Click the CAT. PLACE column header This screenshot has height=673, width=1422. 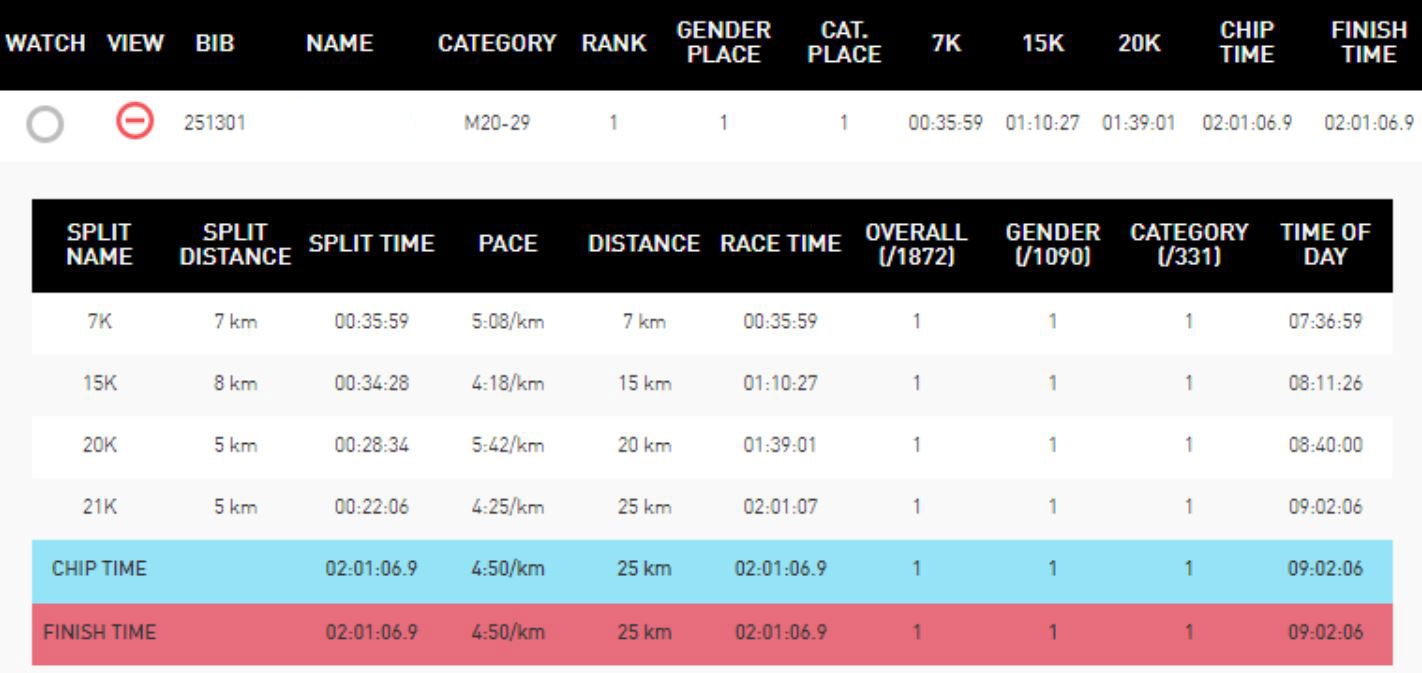844,44
